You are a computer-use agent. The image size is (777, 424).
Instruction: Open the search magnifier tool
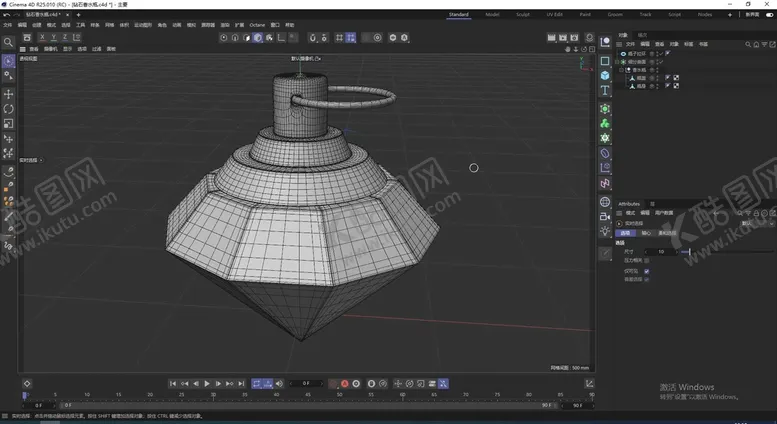8,43
